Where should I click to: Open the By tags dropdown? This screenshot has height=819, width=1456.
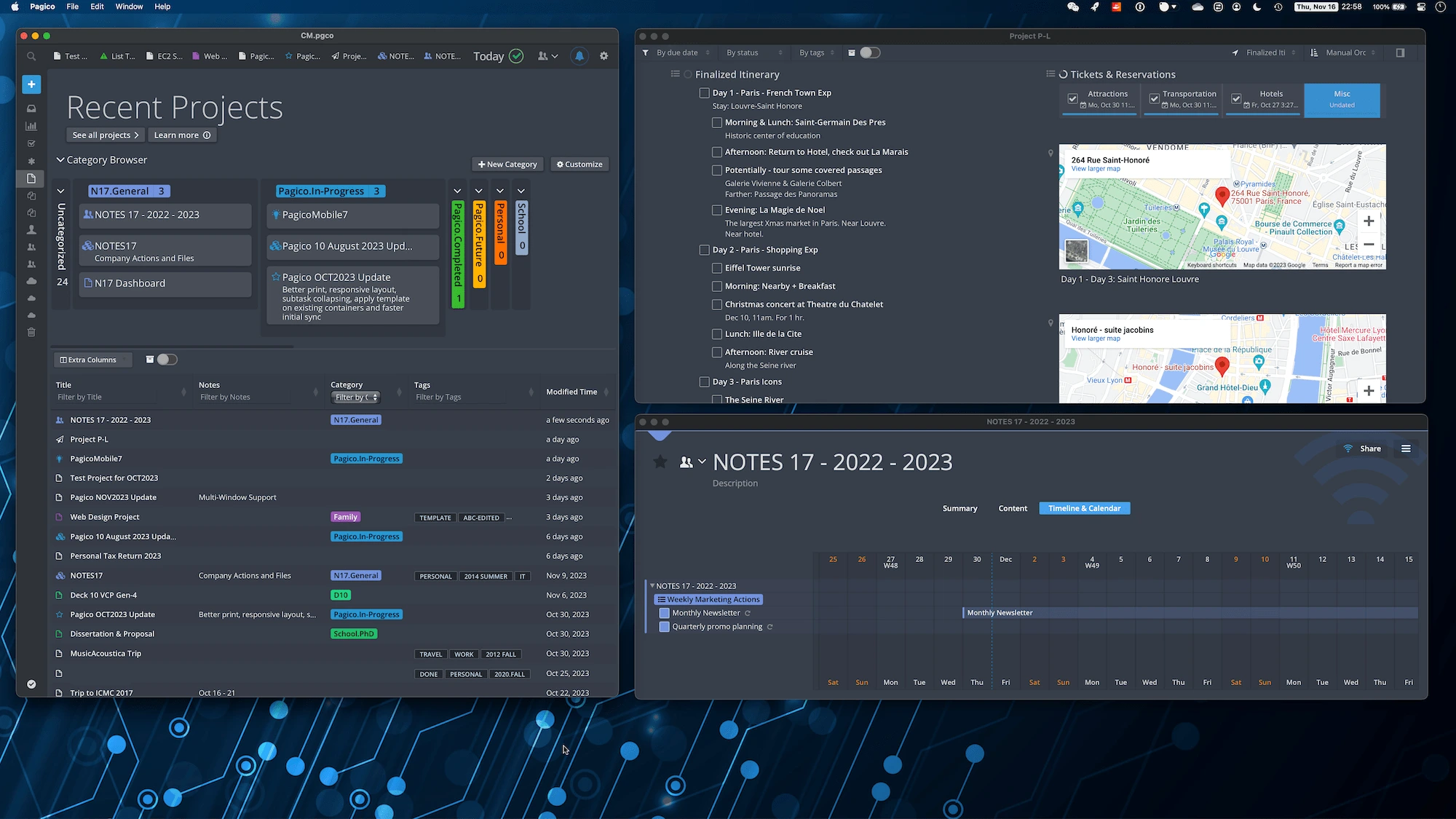click(x=818, y=52)
